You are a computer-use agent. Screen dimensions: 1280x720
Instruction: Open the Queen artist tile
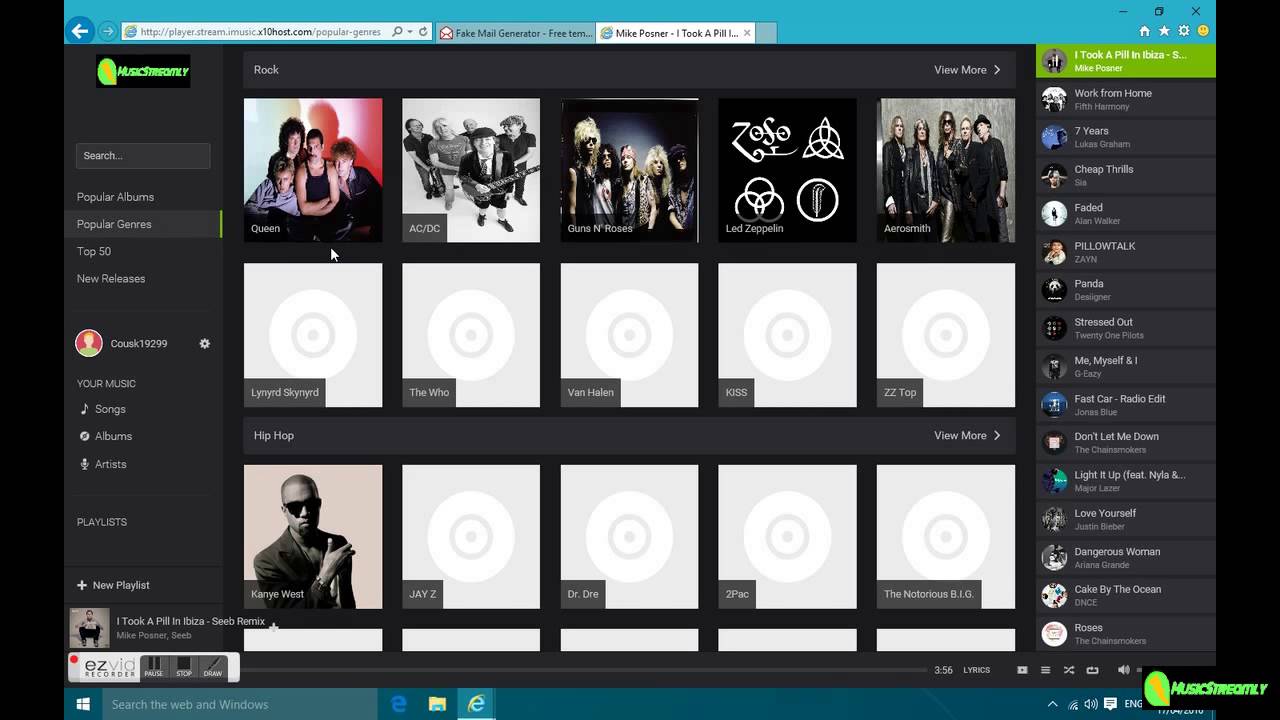coord(313,170)
